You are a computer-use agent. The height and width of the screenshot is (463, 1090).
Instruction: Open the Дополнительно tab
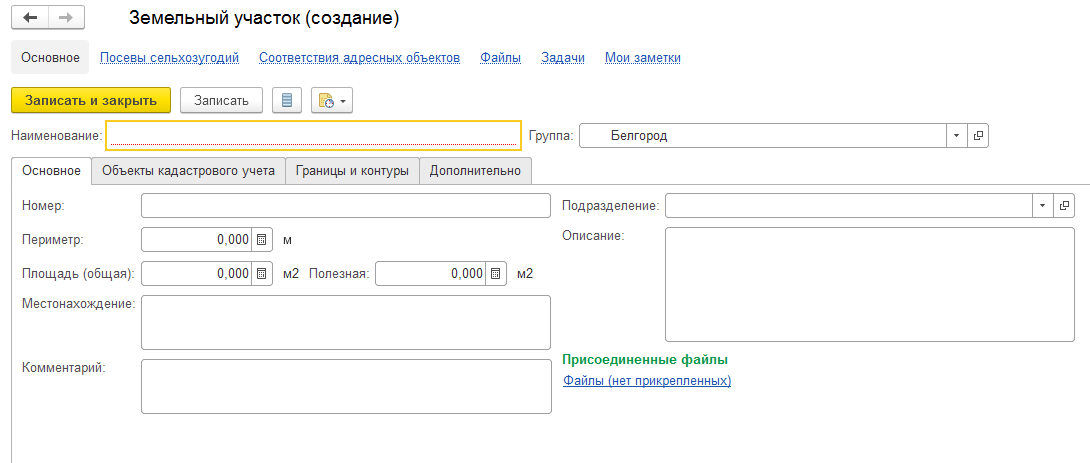pyautogui.click(x=475, y=171)
